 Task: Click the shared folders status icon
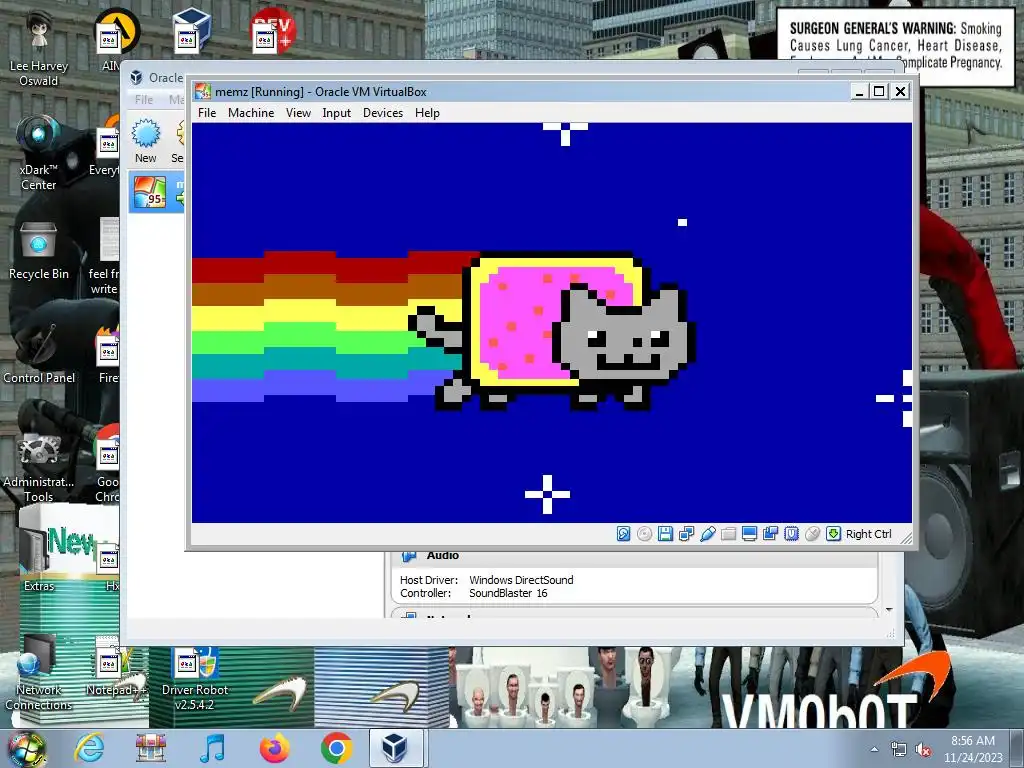click(x=728, y=534)
